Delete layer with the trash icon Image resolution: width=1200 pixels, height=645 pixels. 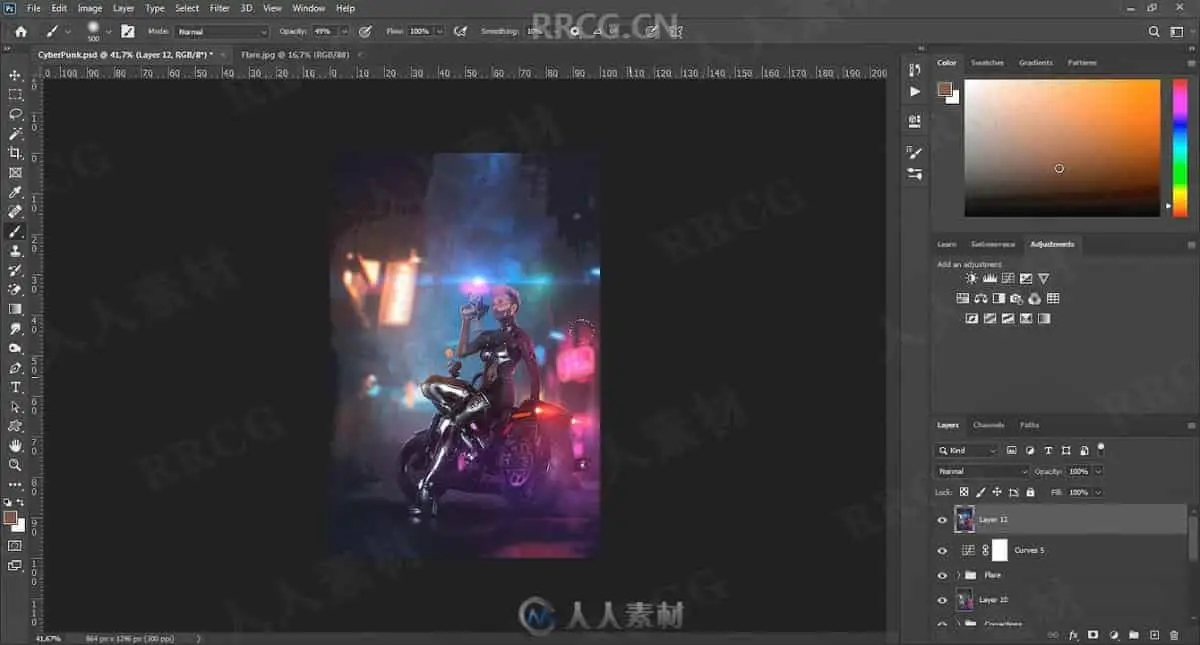click(1174, 635)
